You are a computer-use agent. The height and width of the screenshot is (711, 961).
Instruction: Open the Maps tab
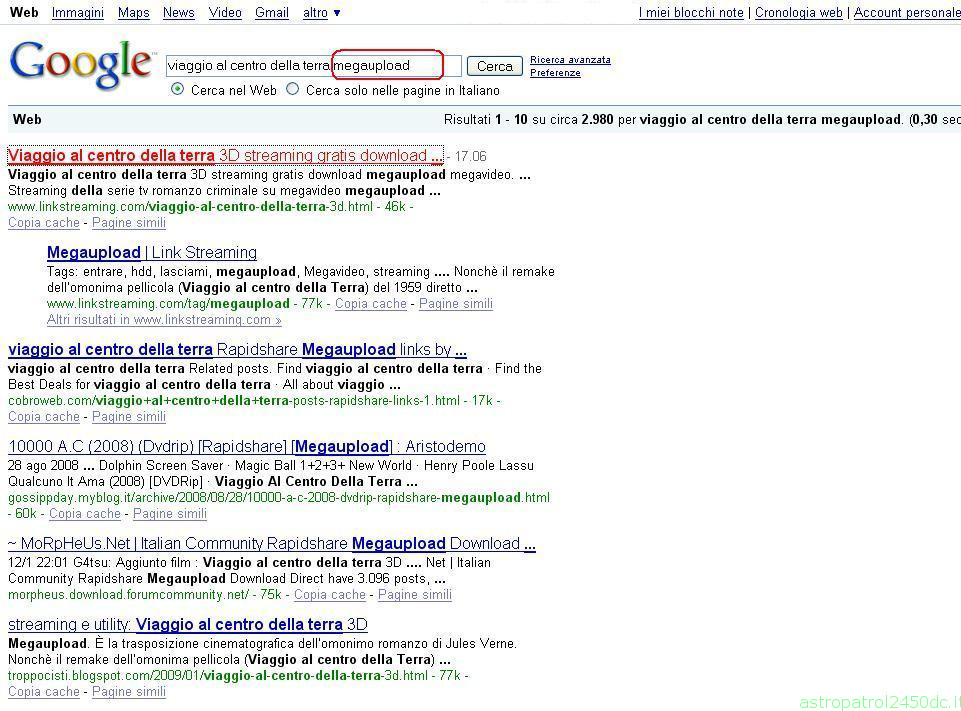134,12
